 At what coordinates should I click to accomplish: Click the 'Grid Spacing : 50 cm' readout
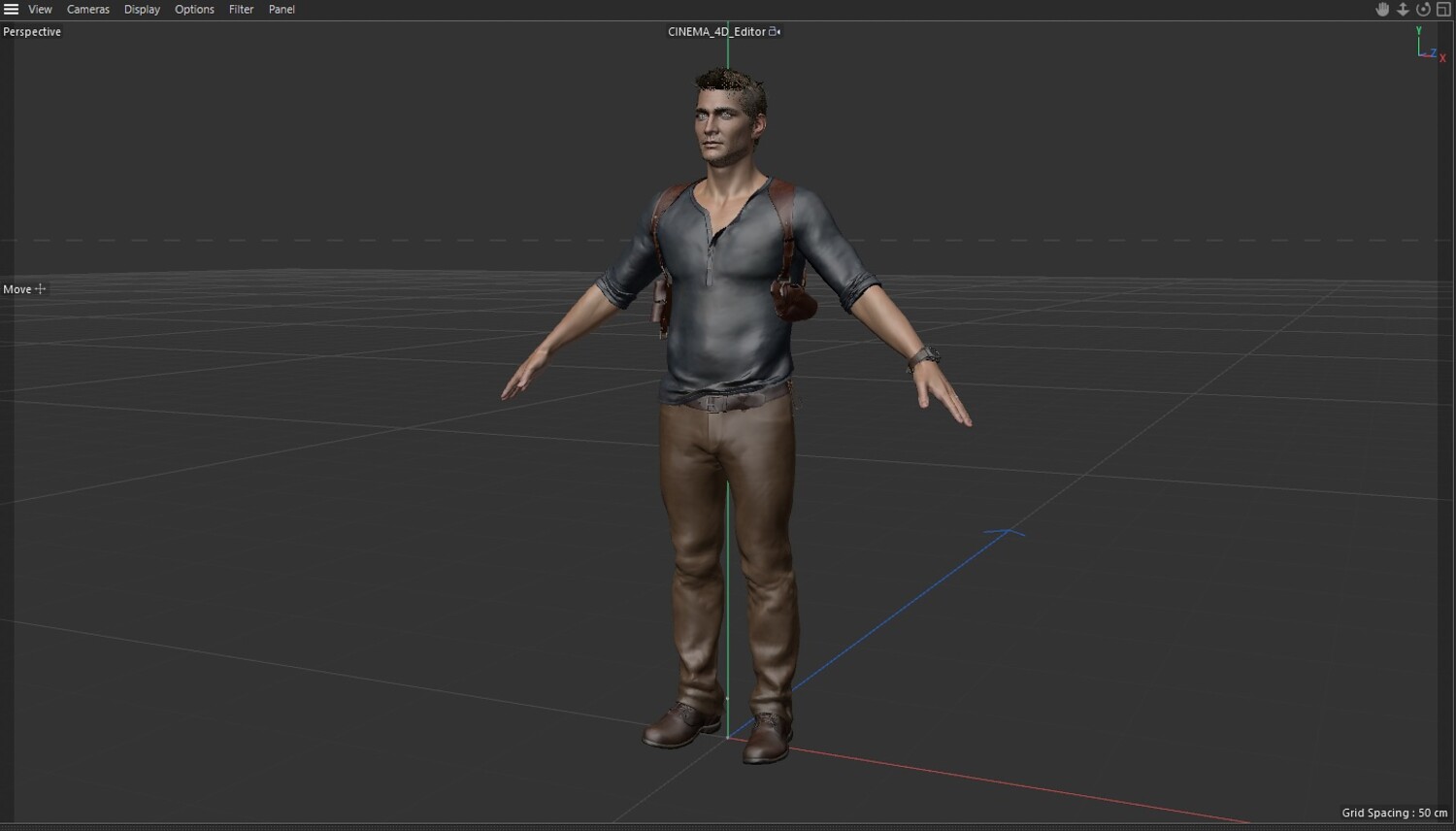click(x=1395, y=814)
